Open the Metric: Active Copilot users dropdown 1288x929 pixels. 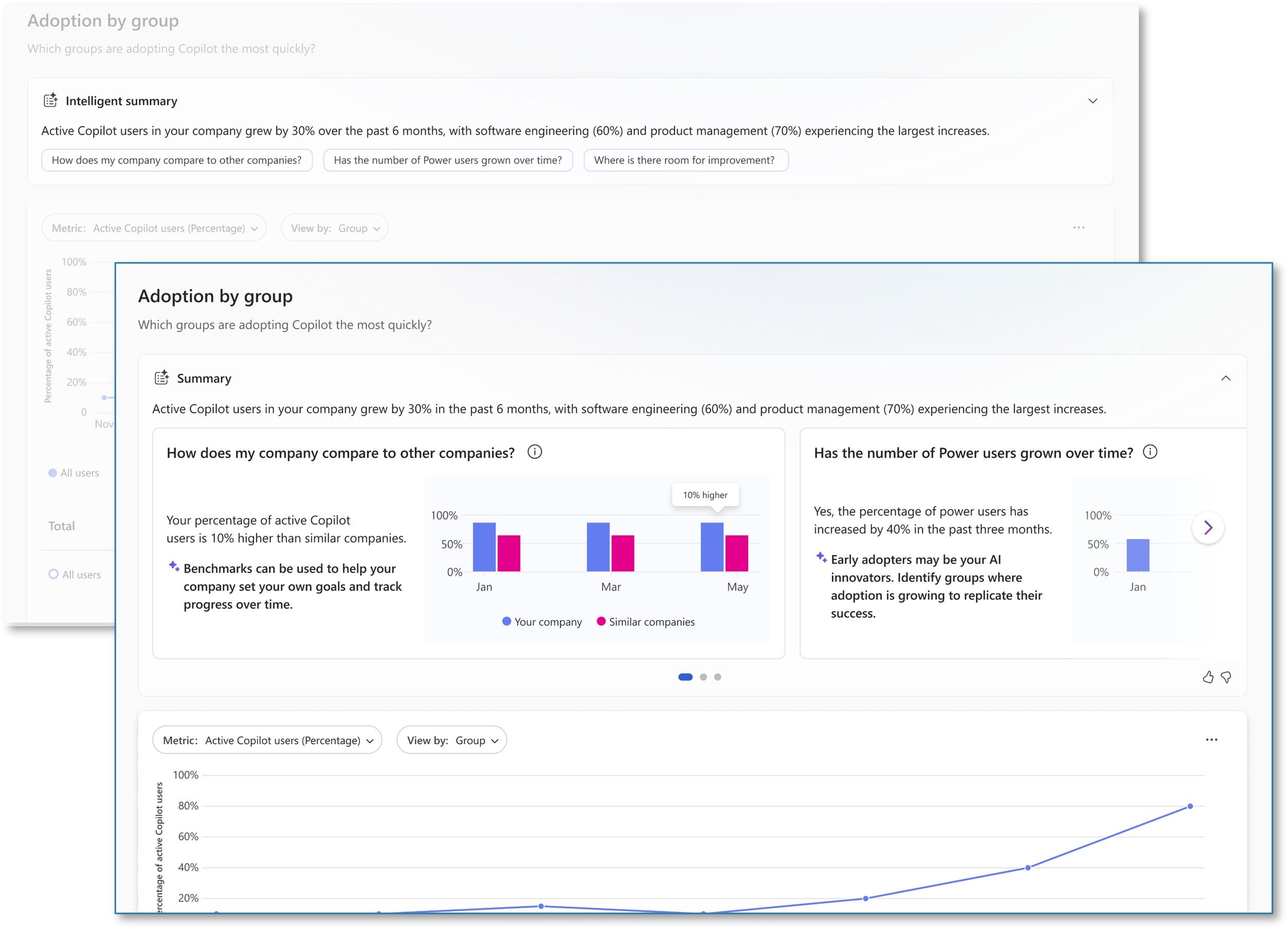tap(267, 740)
